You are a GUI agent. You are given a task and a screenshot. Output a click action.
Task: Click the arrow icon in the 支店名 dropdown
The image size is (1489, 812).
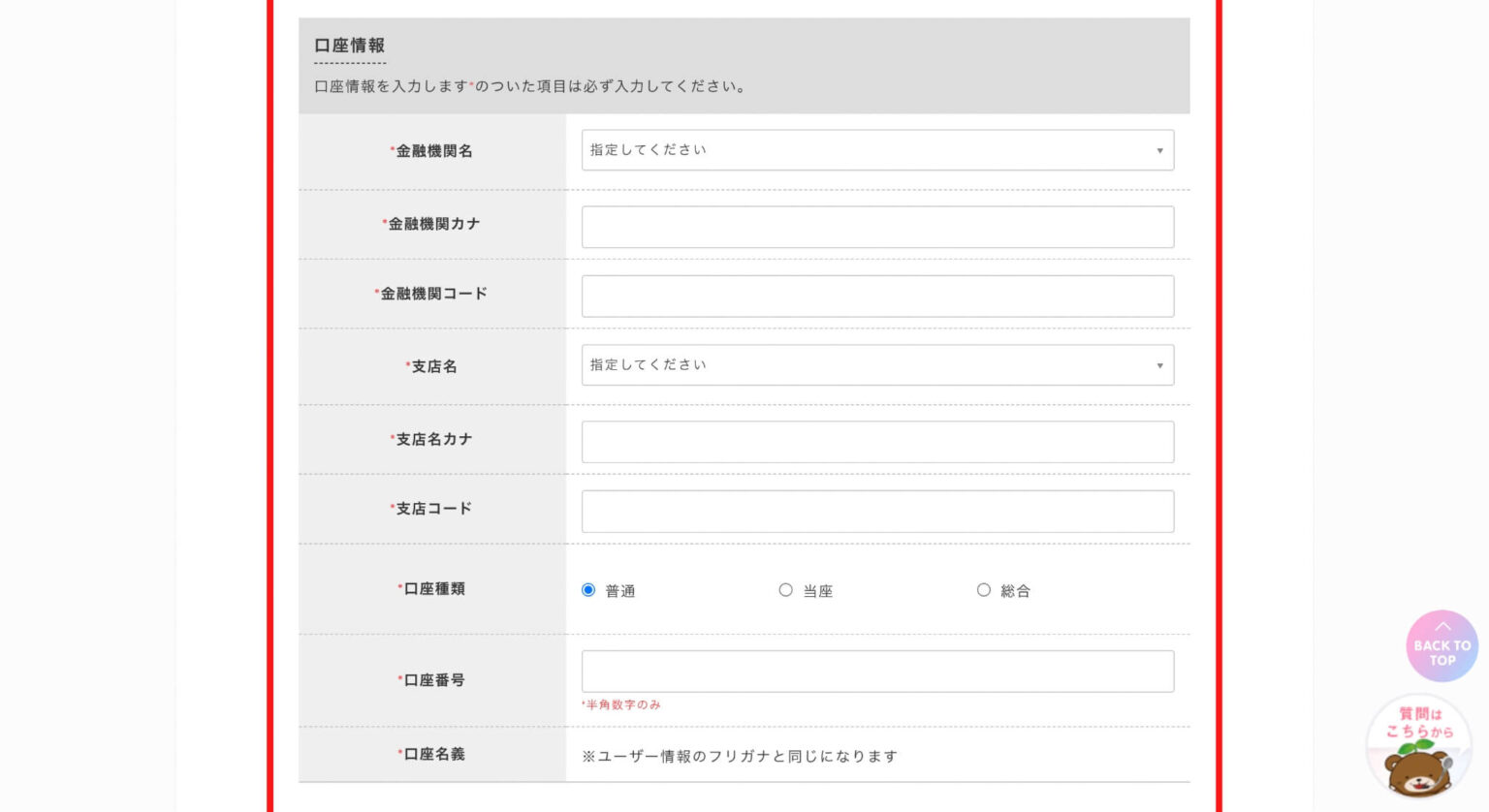[1159, 366]
